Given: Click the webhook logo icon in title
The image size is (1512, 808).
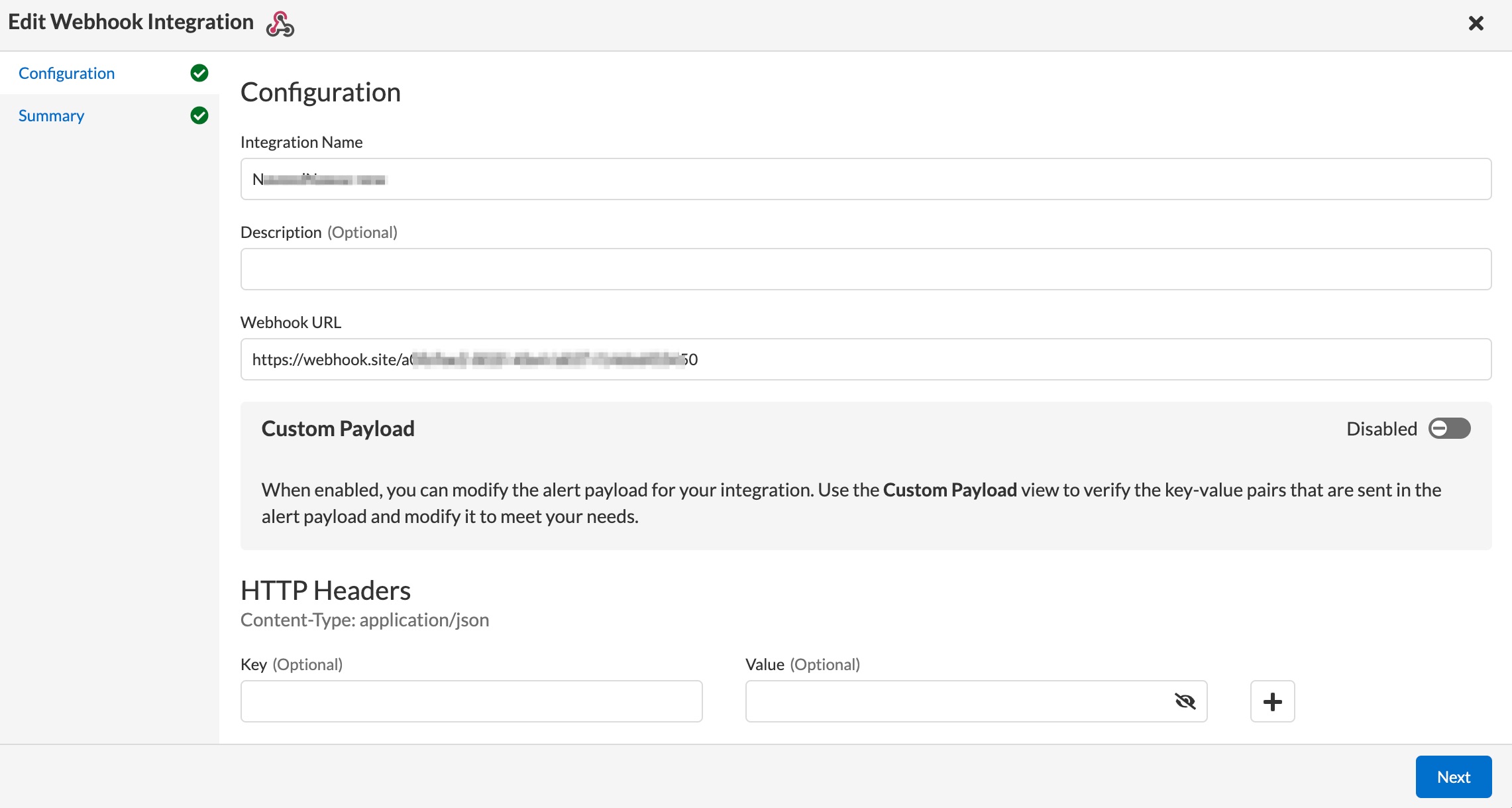Looking at the screenshot, I should point(280,24).
